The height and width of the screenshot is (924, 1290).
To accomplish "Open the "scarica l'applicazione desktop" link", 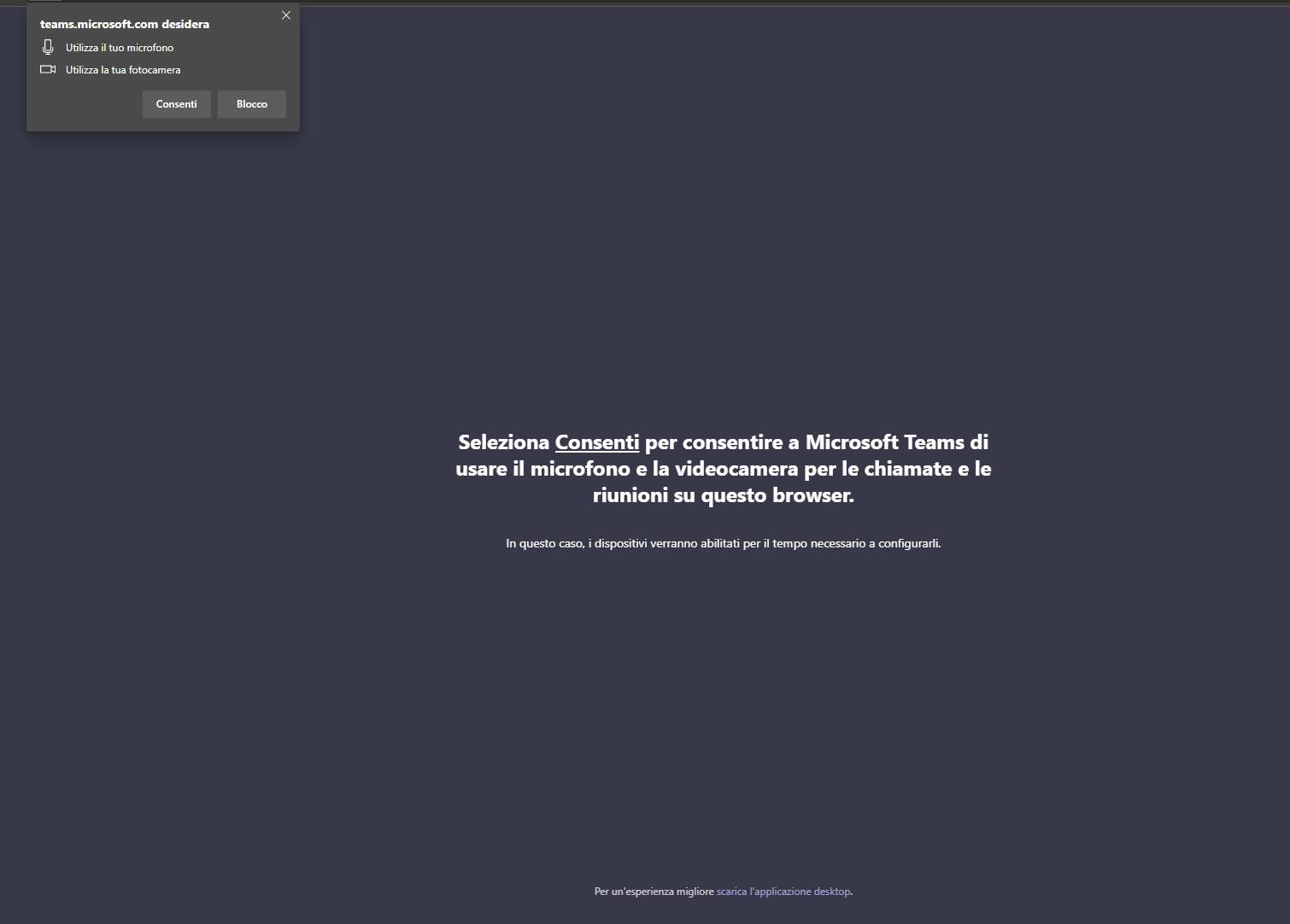I will [783, 892].
